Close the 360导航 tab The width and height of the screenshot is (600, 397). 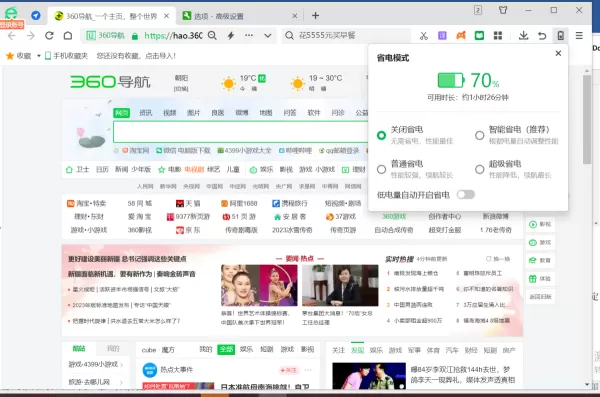[x=166, y=16]
